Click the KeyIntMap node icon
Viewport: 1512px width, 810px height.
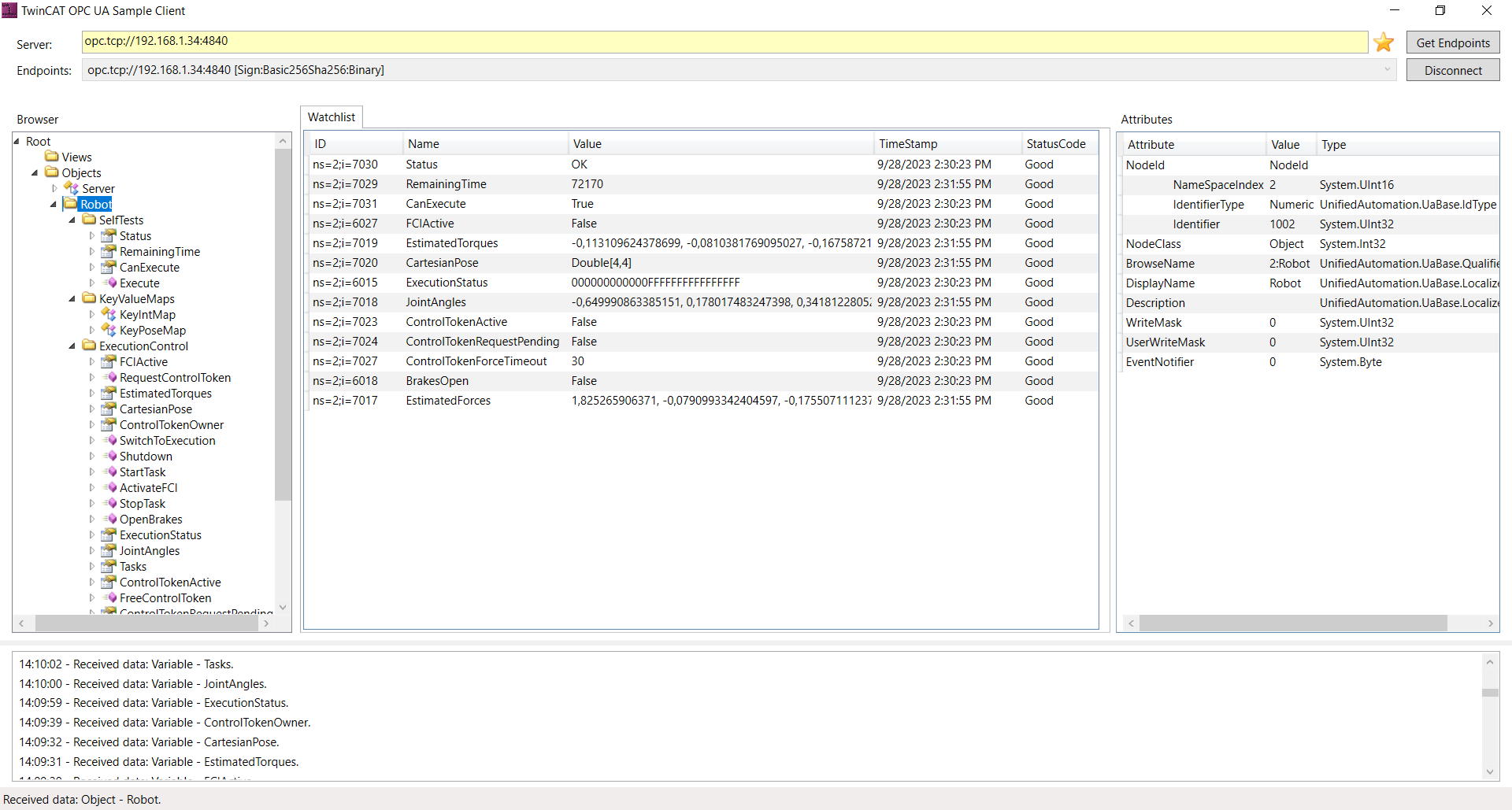pos(109,315)
